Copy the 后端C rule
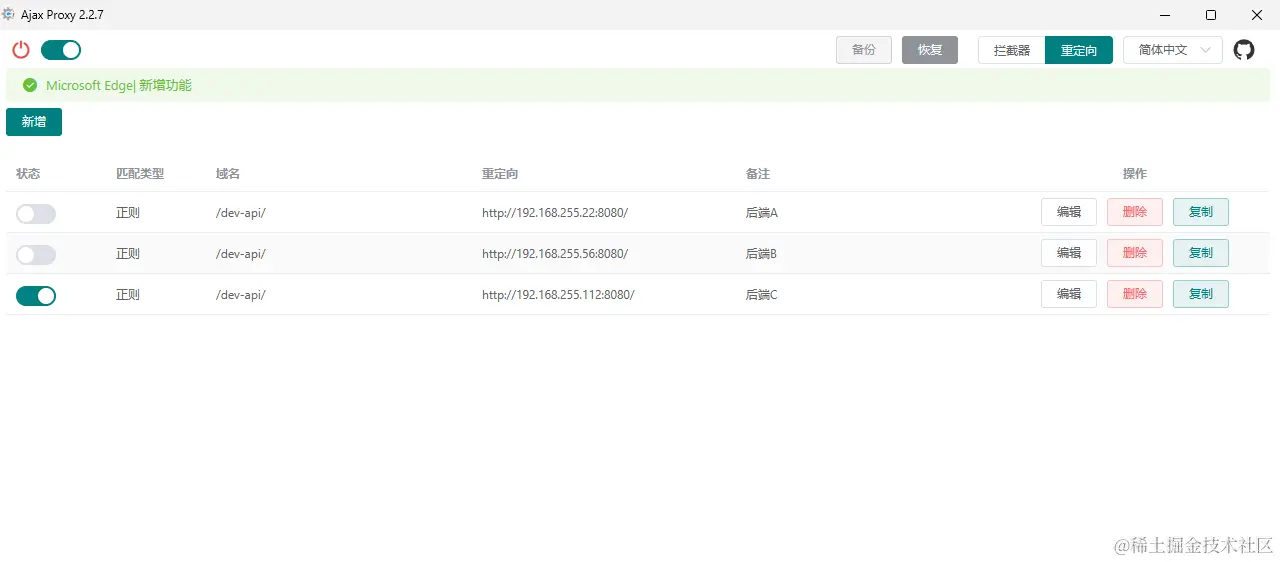Image resolution: width=1280 pixels, height=562 pixels. pyautogui.click(x=1201, y=294)
